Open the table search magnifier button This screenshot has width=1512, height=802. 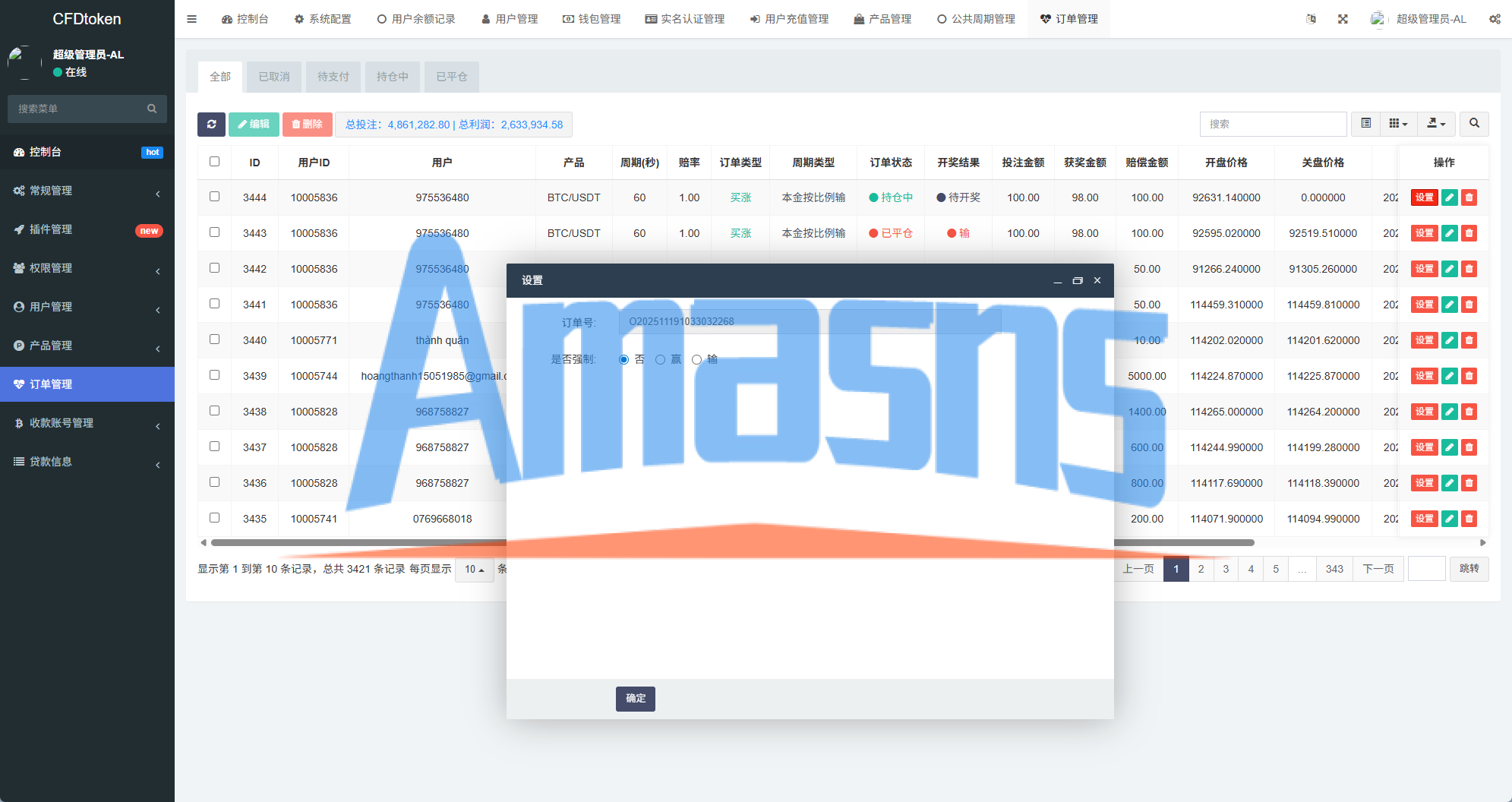[x=1474, y=124]
